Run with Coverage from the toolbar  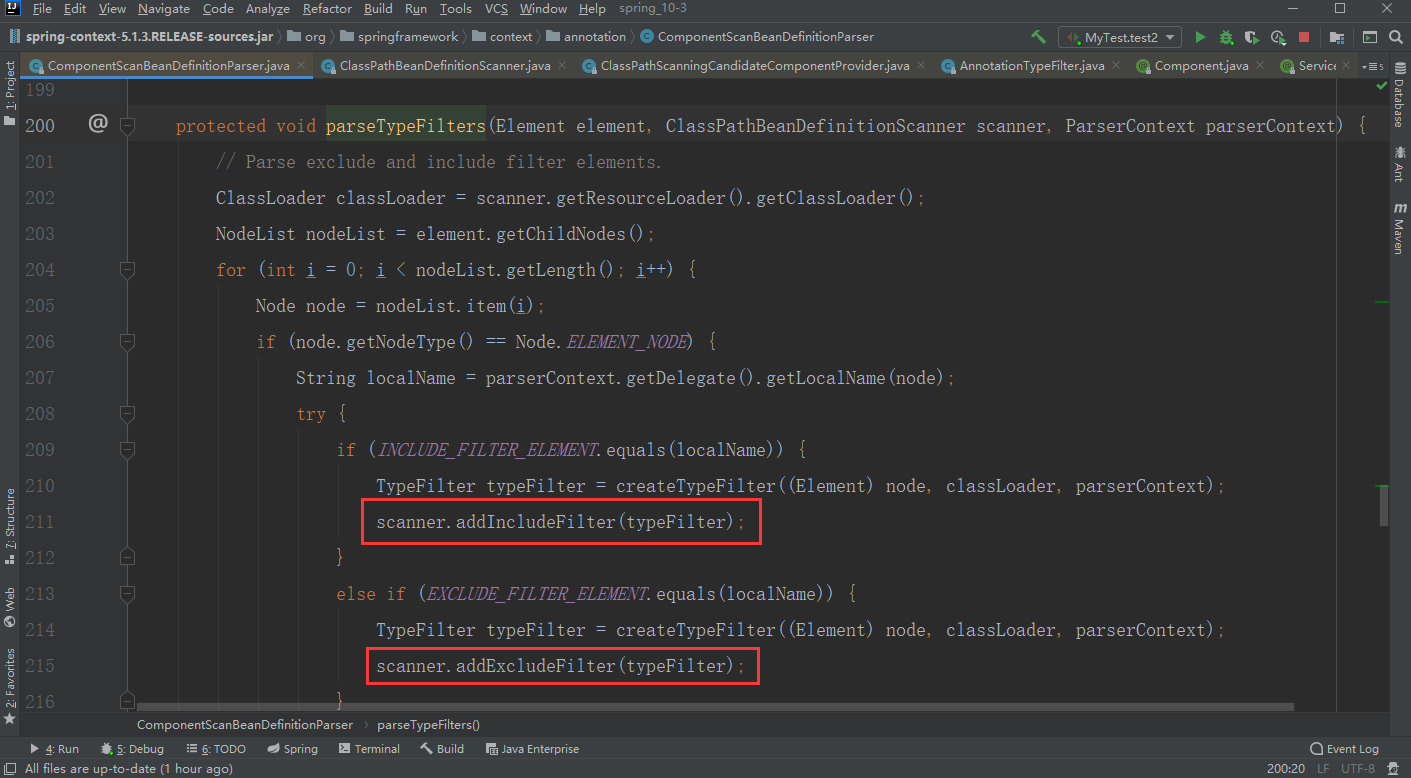click(x=1252, y=37)
